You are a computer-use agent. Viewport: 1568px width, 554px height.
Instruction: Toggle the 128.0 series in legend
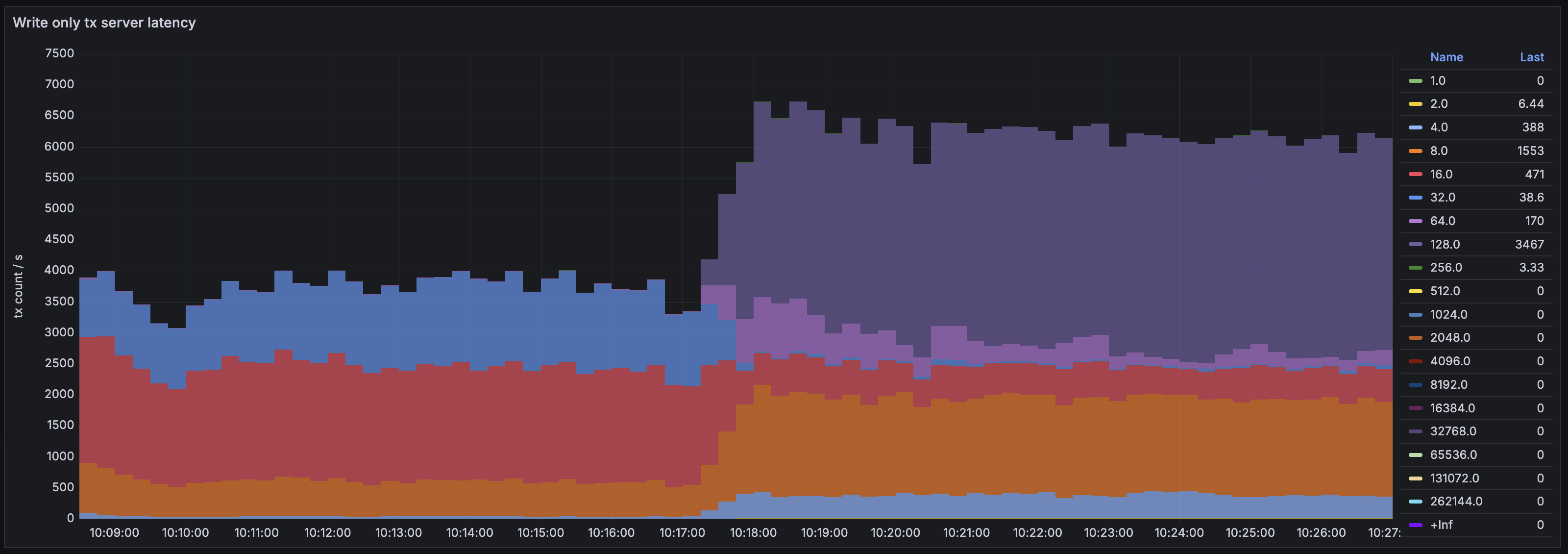tap(1445, 244)
